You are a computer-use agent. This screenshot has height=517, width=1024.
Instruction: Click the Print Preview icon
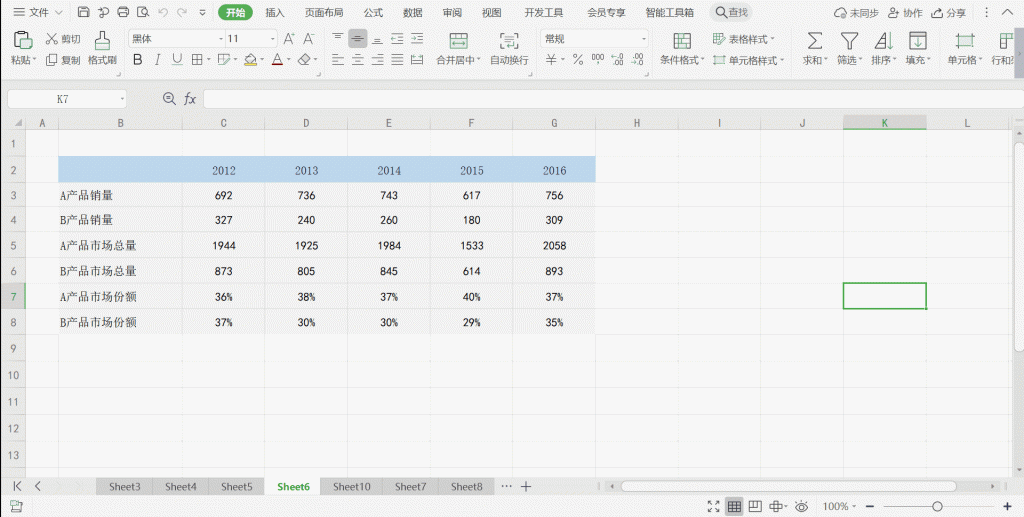[143, 12]
